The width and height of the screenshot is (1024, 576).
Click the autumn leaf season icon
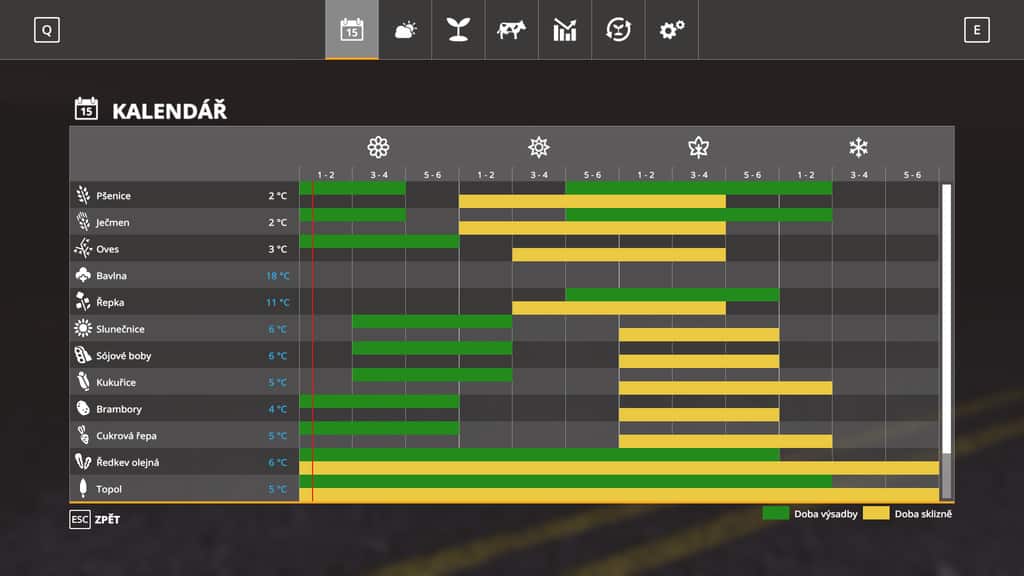pos(698,148)
